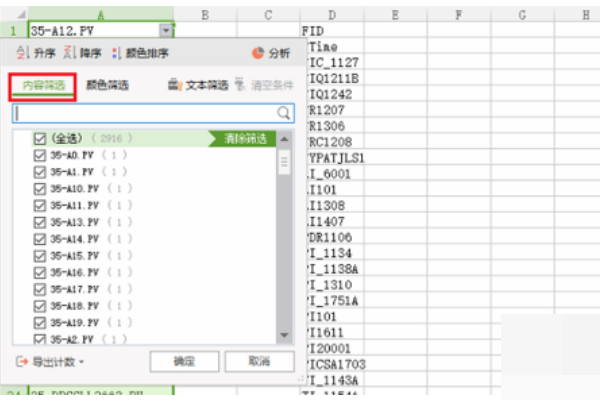Image resolution: width=600 pixels, height=400 pixels.
Task: Uncheck the 35-A1.PV checkbox
Action: (x=40, y=172)
